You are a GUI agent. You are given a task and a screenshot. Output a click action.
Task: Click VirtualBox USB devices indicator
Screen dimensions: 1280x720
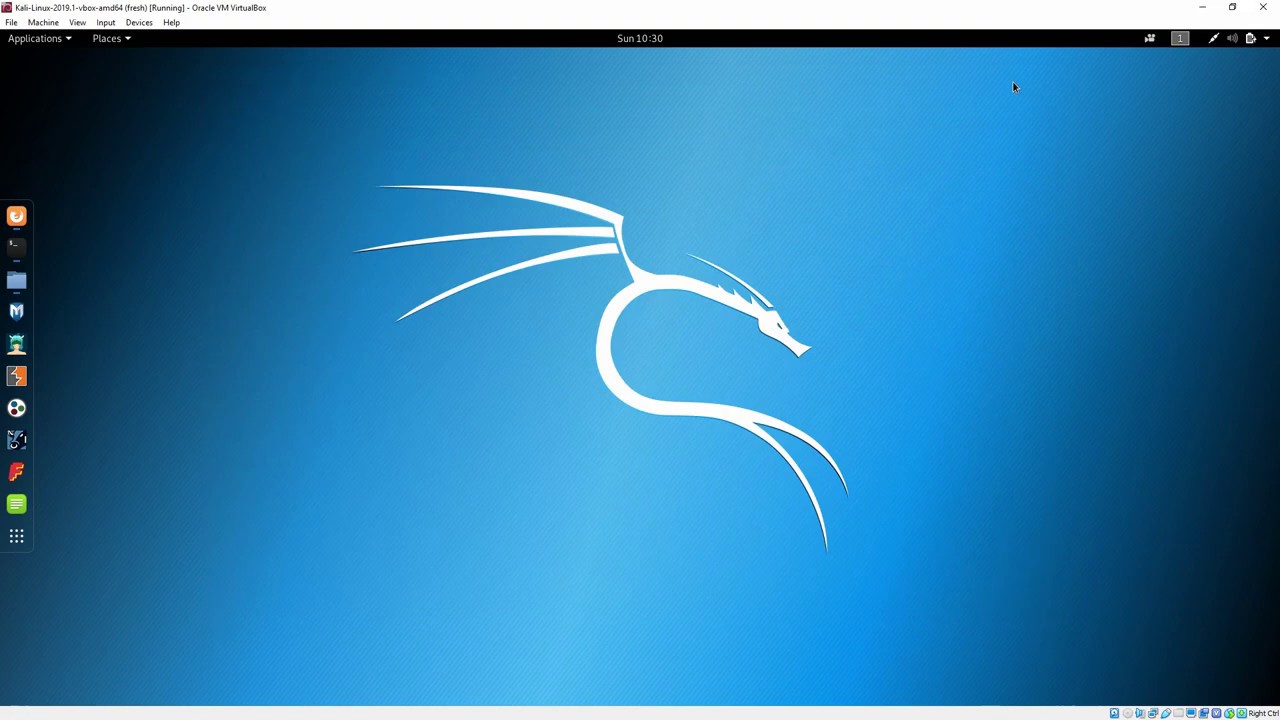tap(1166, 713)
